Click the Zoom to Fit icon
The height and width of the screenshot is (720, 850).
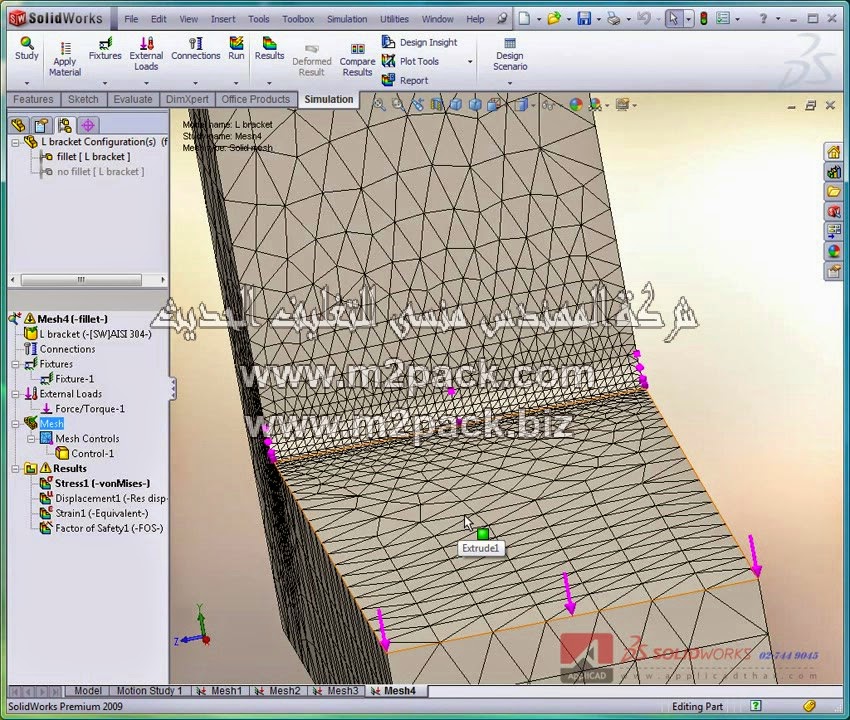pos(378,105)
